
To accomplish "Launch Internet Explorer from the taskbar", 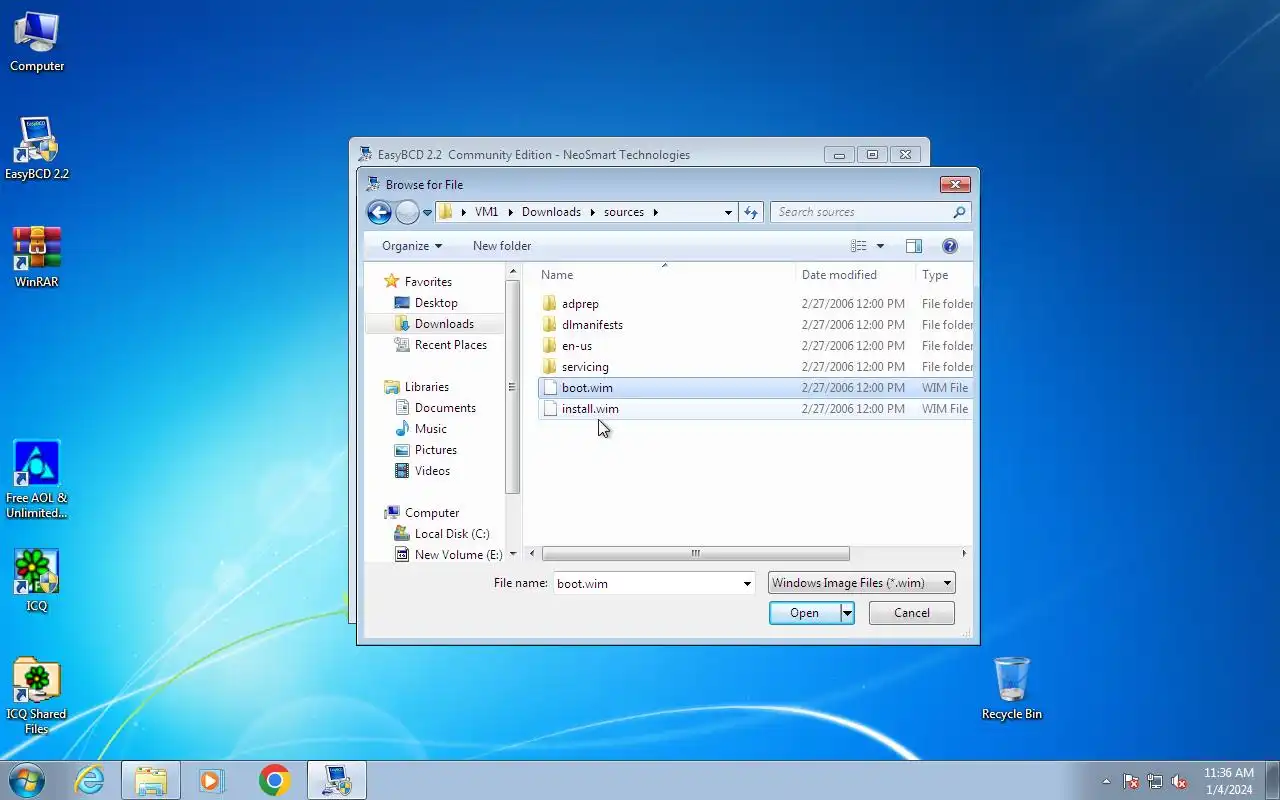I will [90, 780].
